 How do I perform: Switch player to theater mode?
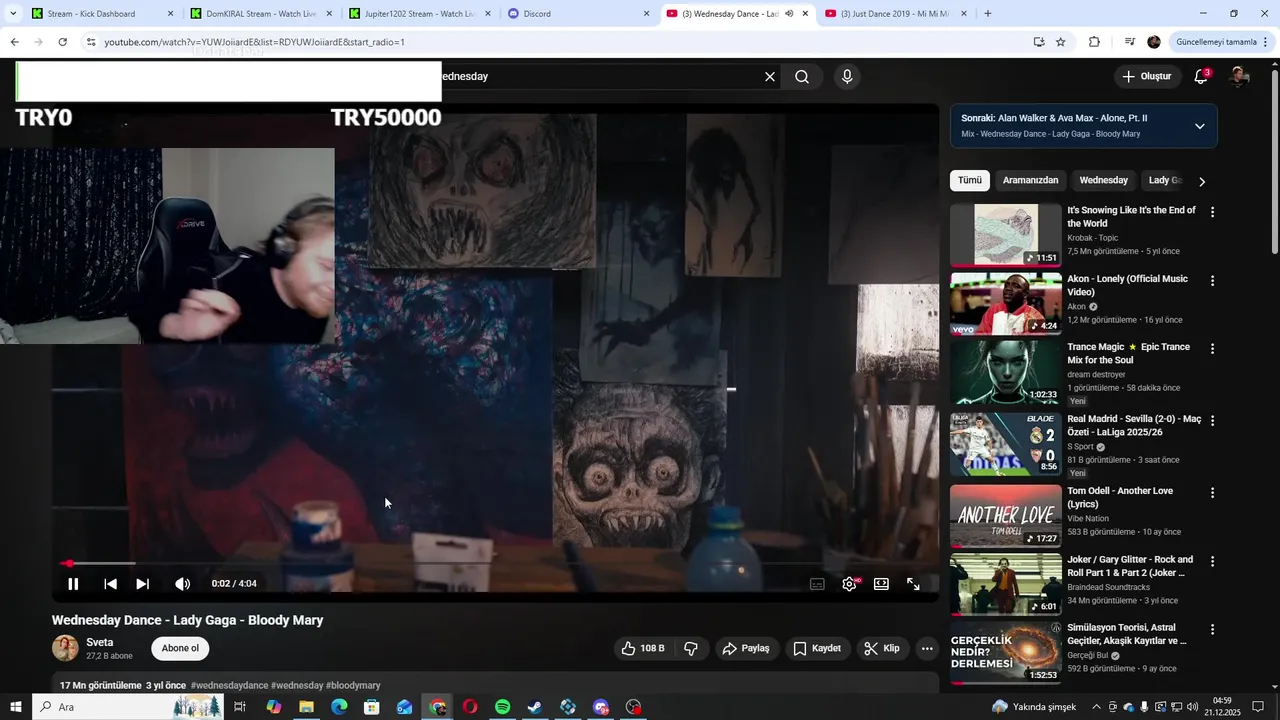(881, 584)
